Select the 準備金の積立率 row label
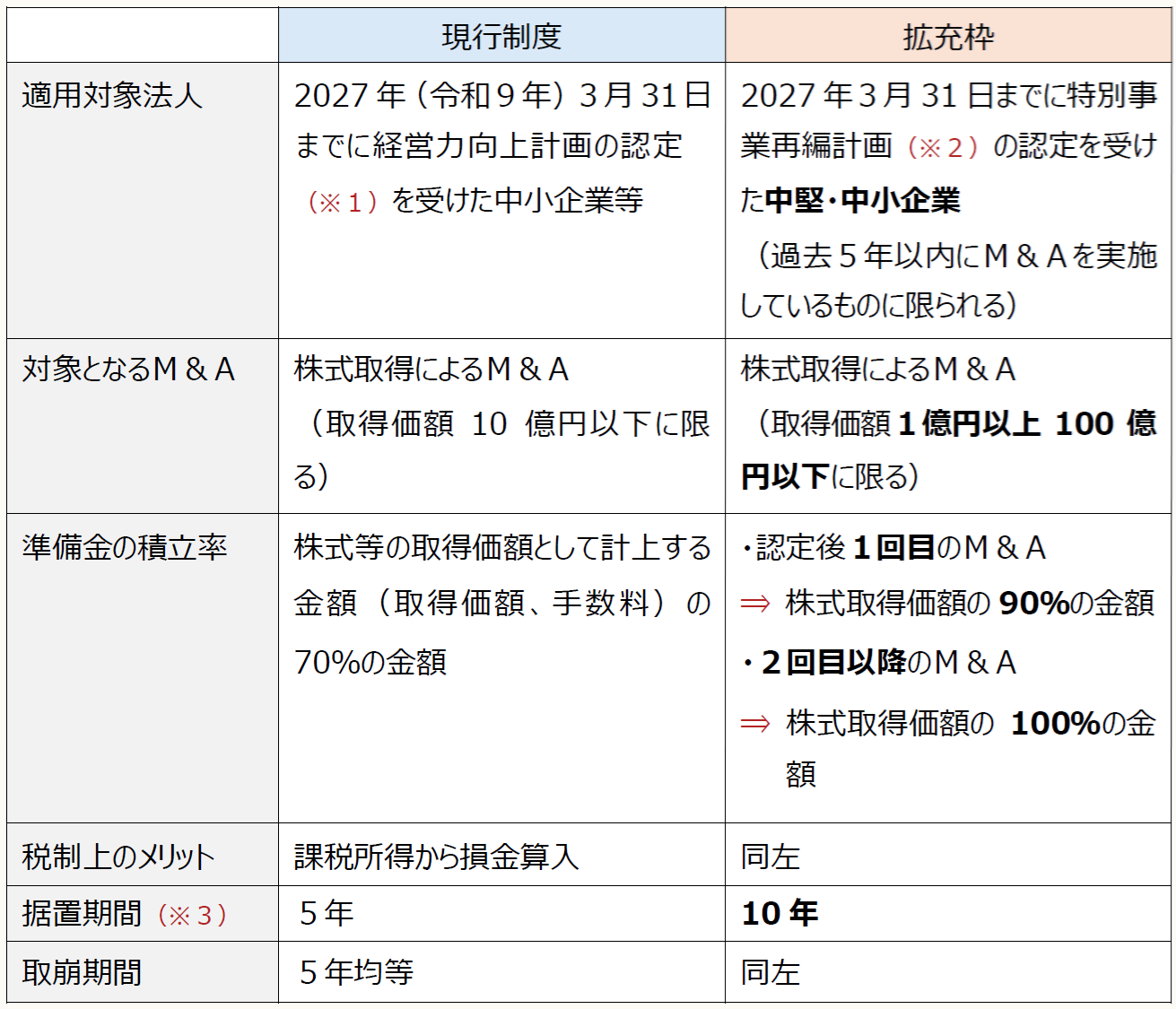Image resolution: width=1176 pixels, height=1009 pixels. [x=125, y=547]
